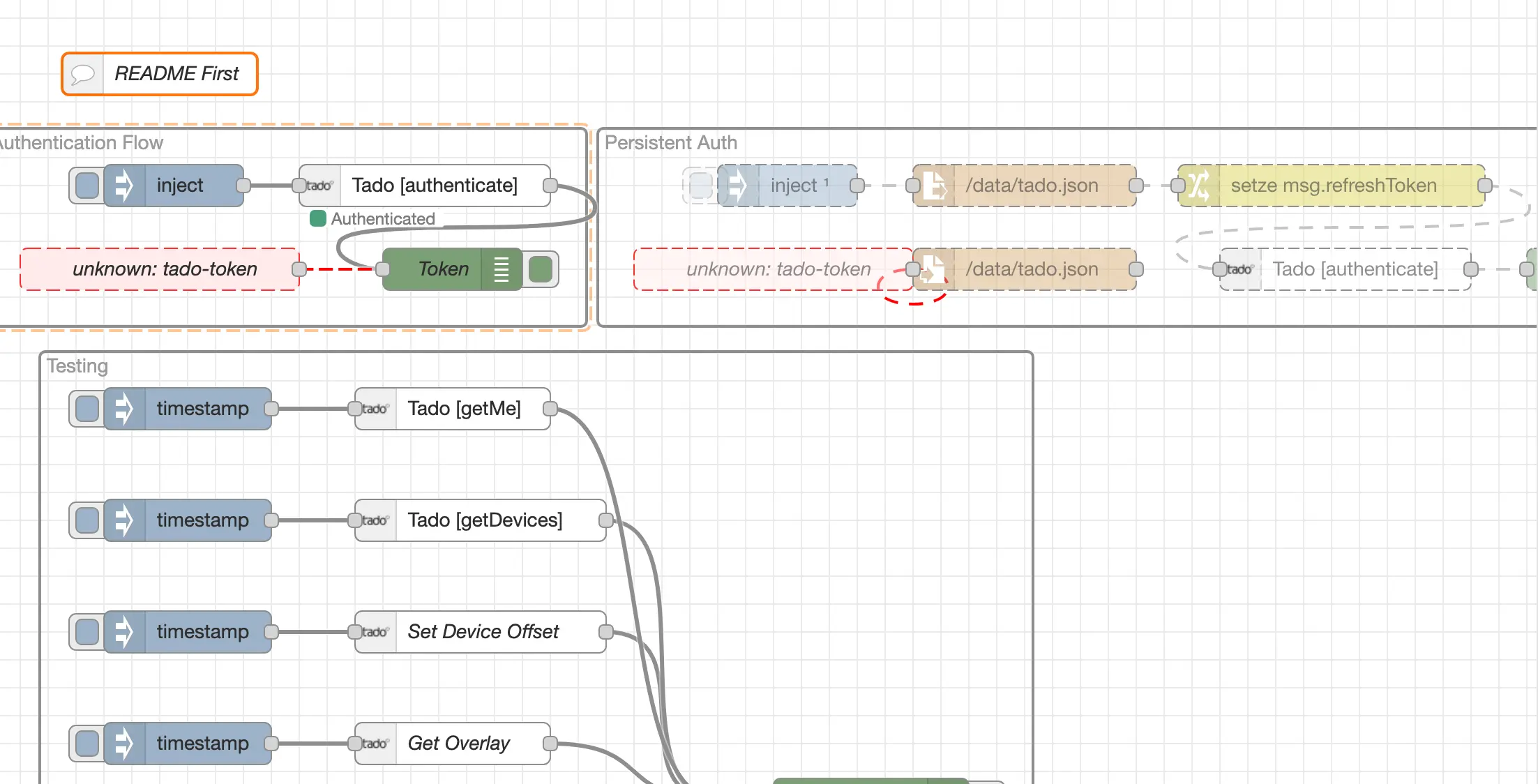Click the file-write icon on the bottom /data/tado.json node

click(933, 269)
